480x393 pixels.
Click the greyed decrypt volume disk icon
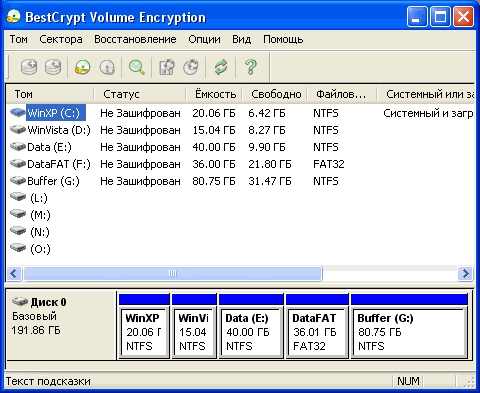(107, 67)
